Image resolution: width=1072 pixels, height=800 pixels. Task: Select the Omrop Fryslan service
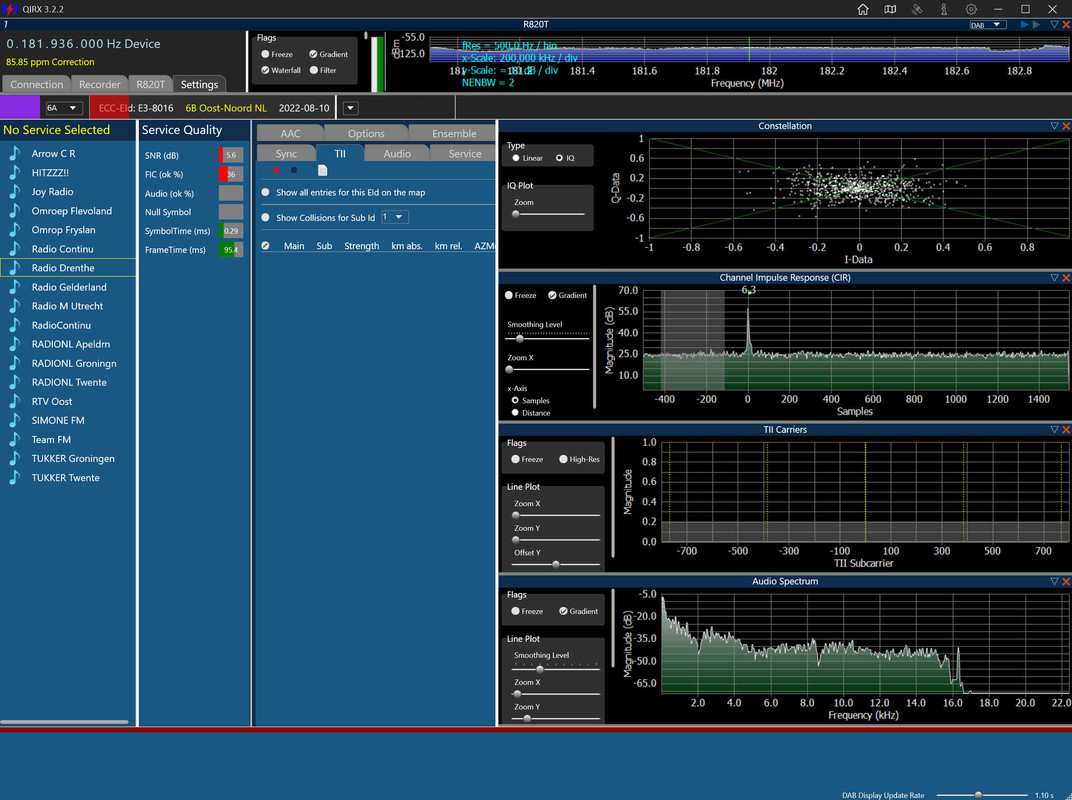click(68, 230)
